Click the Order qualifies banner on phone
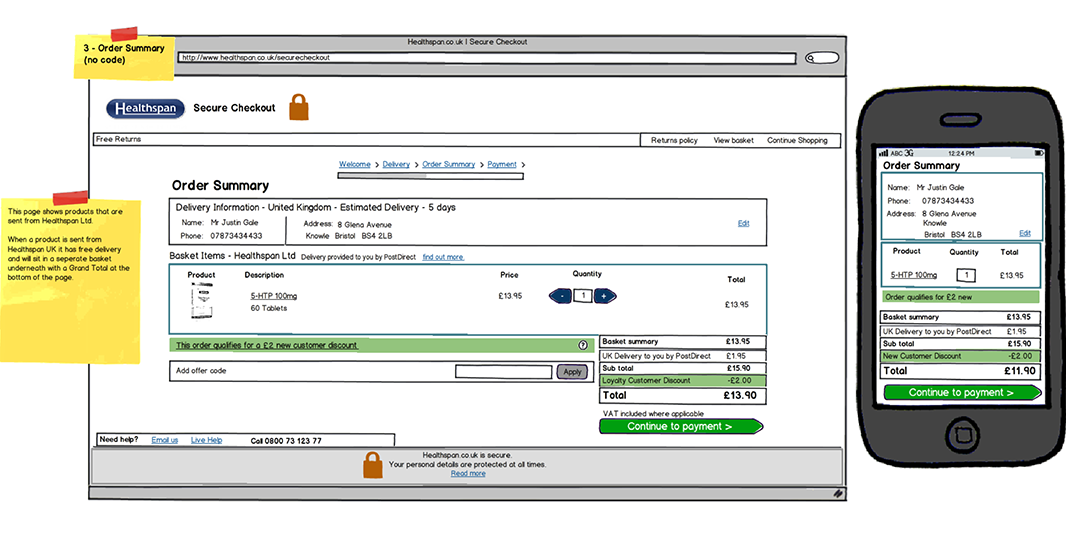The height and width of the screenshot is (547, 1066). point(961,297)
